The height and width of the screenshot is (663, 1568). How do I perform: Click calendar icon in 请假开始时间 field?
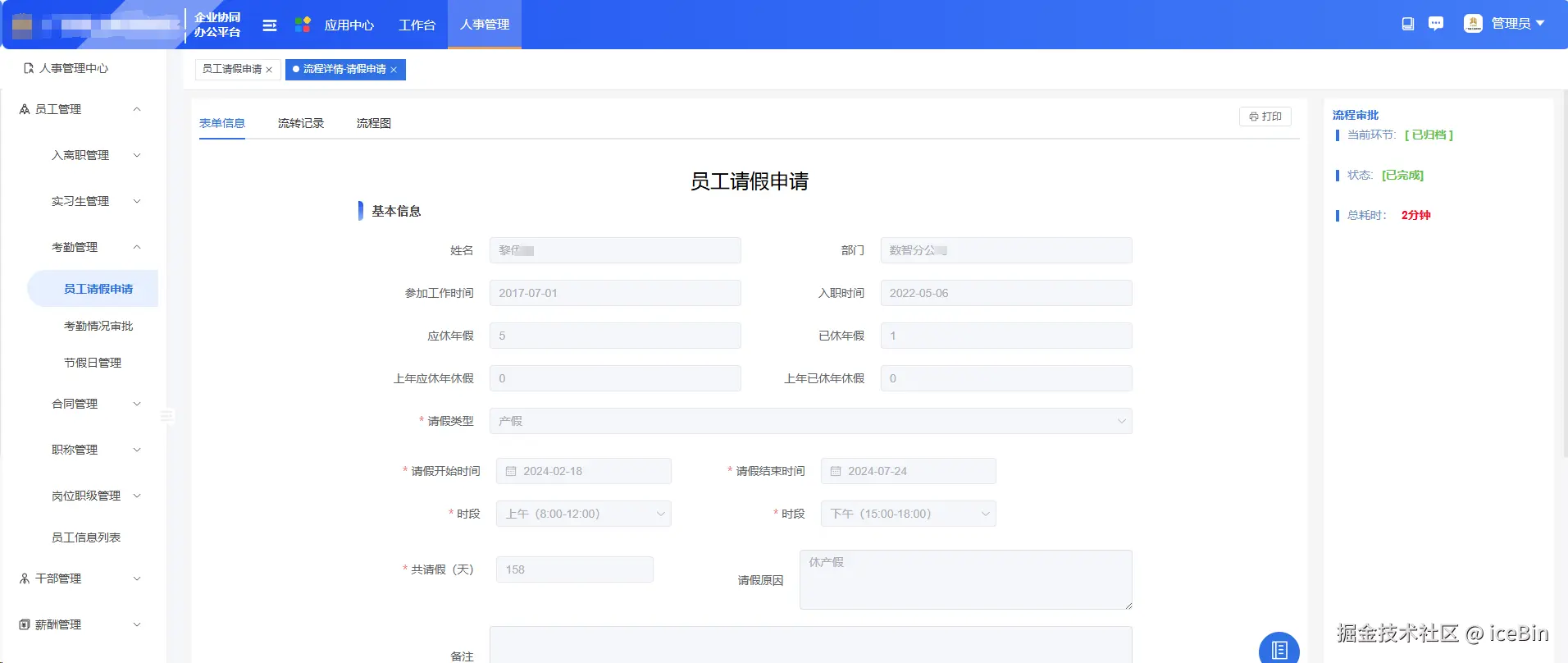[x=511, y=471]
